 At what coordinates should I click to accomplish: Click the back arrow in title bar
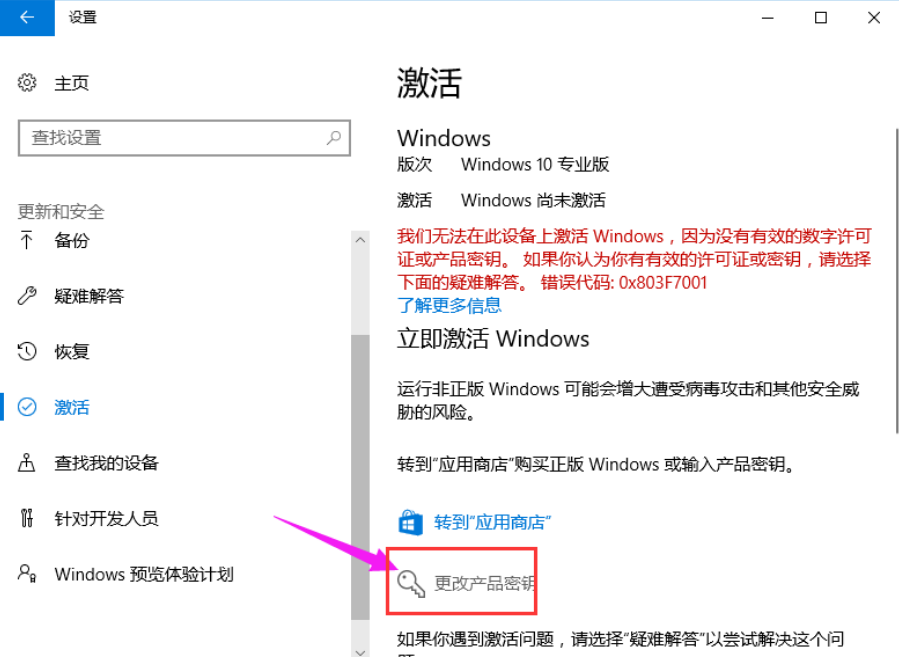pyautogui.click(x=27, y=18)
